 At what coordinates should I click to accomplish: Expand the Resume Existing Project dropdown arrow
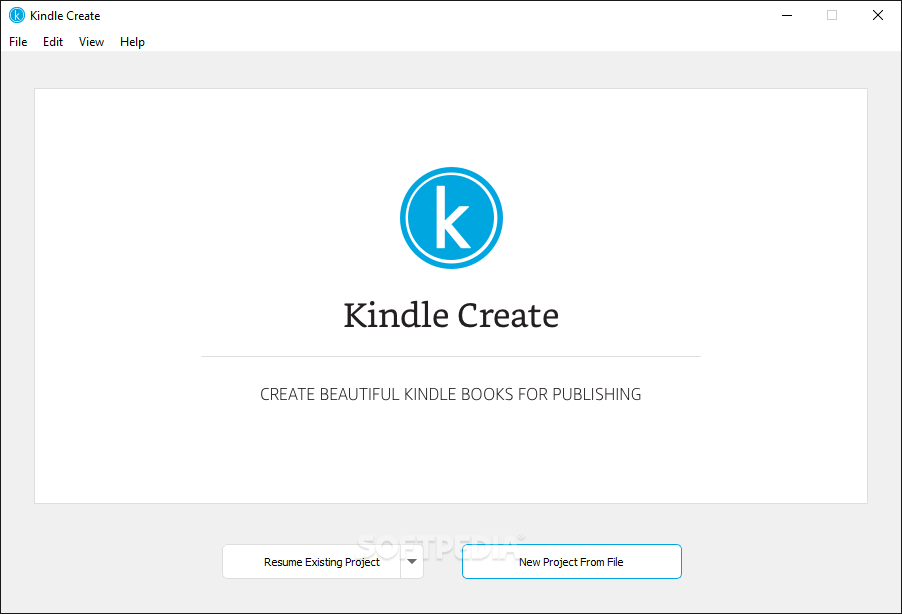coord(412,562)
